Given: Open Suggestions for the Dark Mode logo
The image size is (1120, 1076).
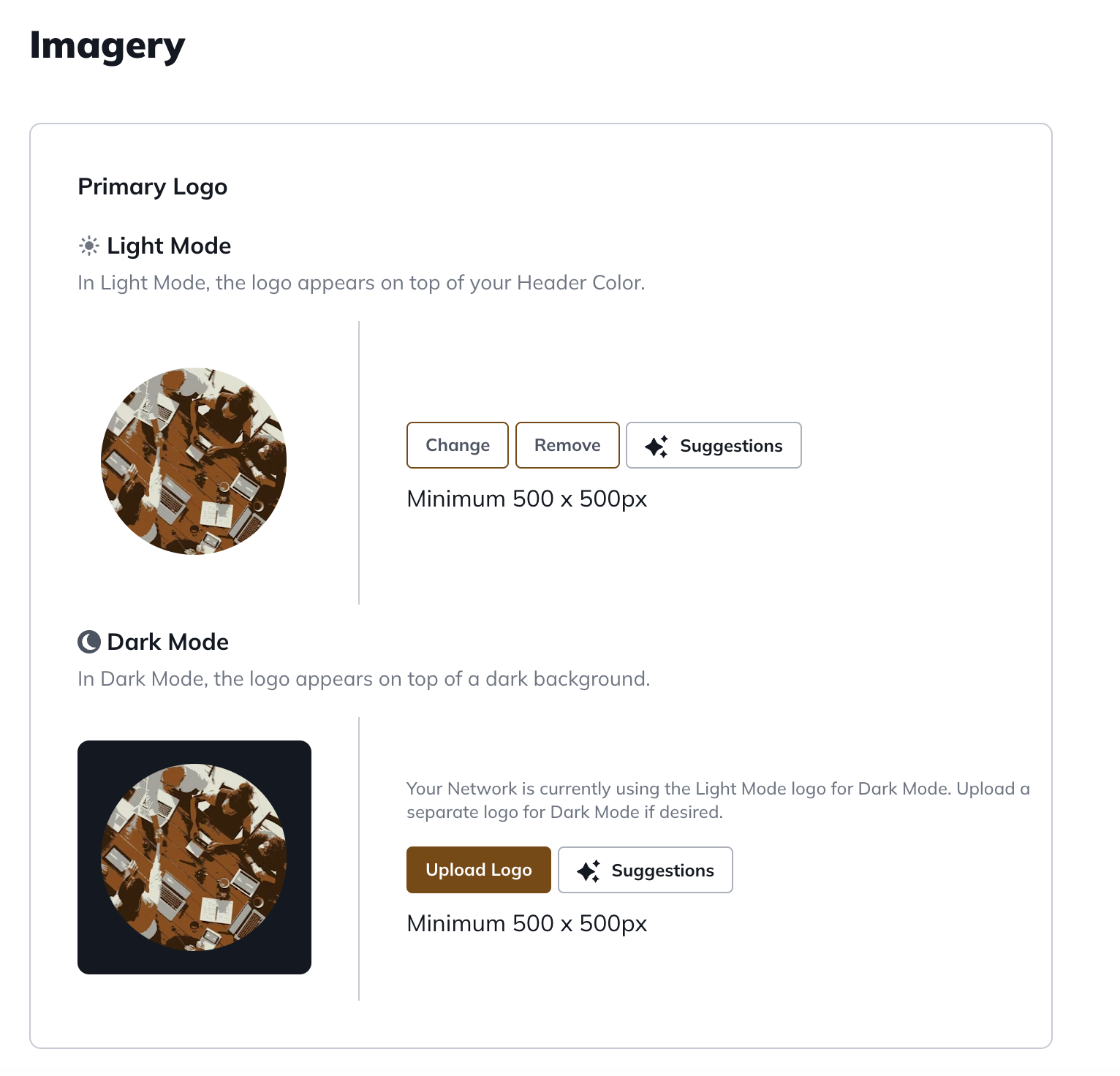Looking at the screenshot, I should pyautogui.click(x=645, y=870).
